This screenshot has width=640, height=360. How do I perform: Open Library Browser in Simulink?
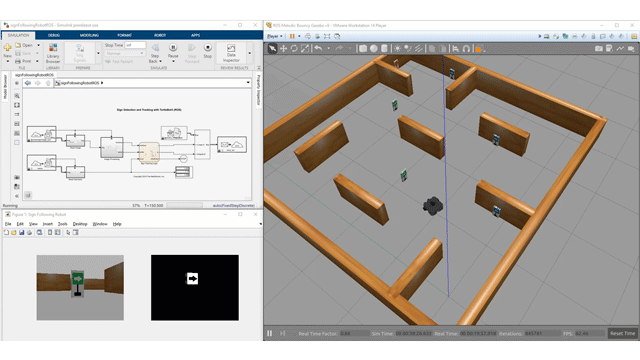[53, 53]
